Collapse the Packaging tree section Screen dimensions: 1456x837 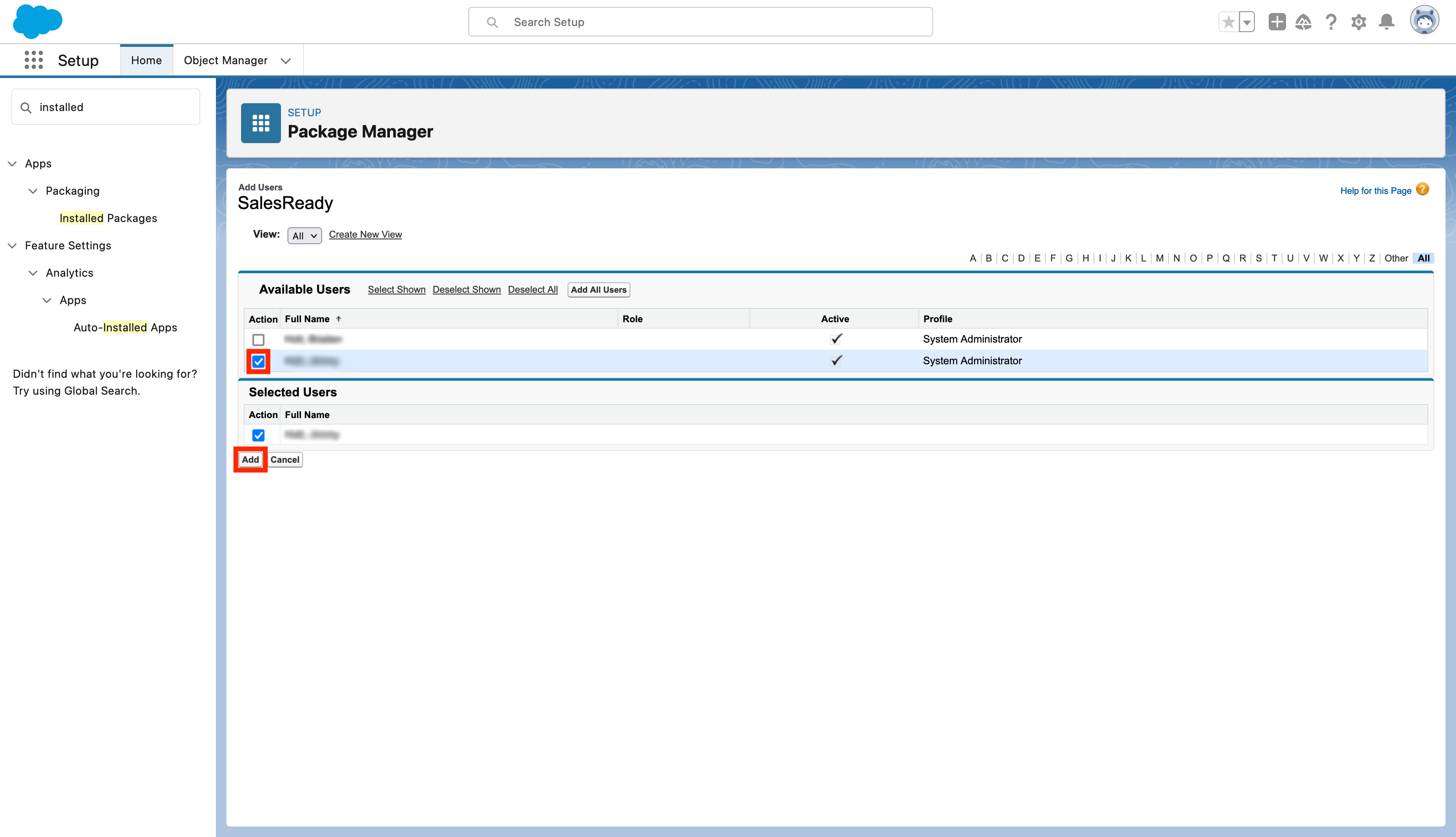click(33, 191)
